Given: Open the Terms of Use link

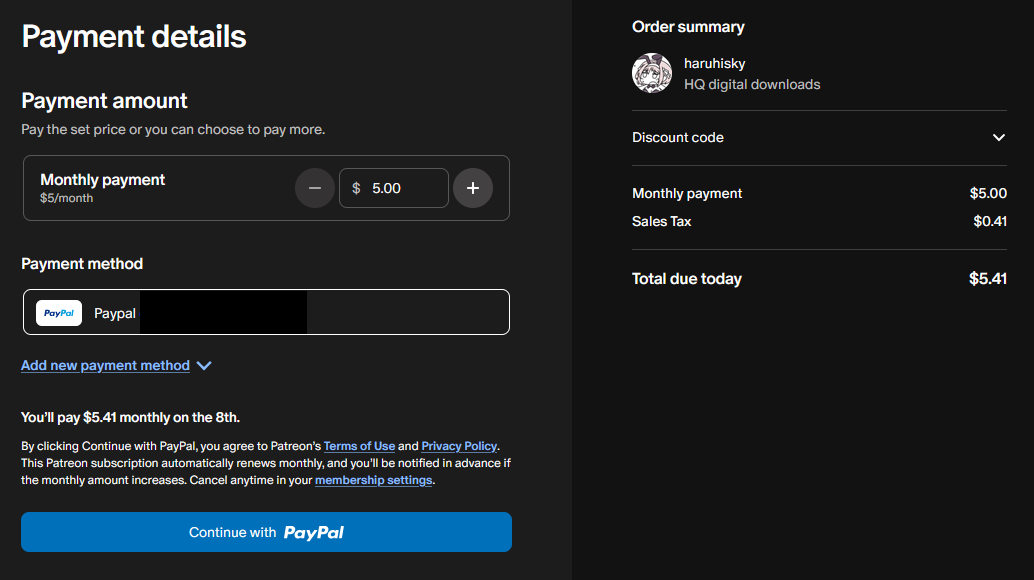Looking at the screenshot, I should 359,446.
